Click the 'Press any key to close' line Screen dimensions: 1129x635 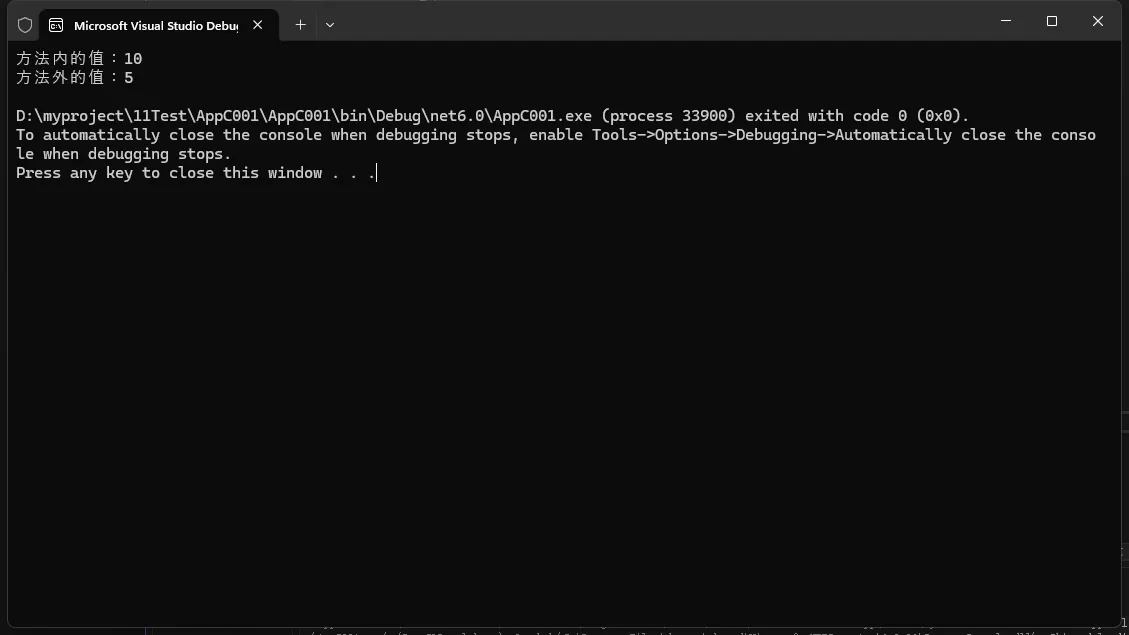(196, 173)
